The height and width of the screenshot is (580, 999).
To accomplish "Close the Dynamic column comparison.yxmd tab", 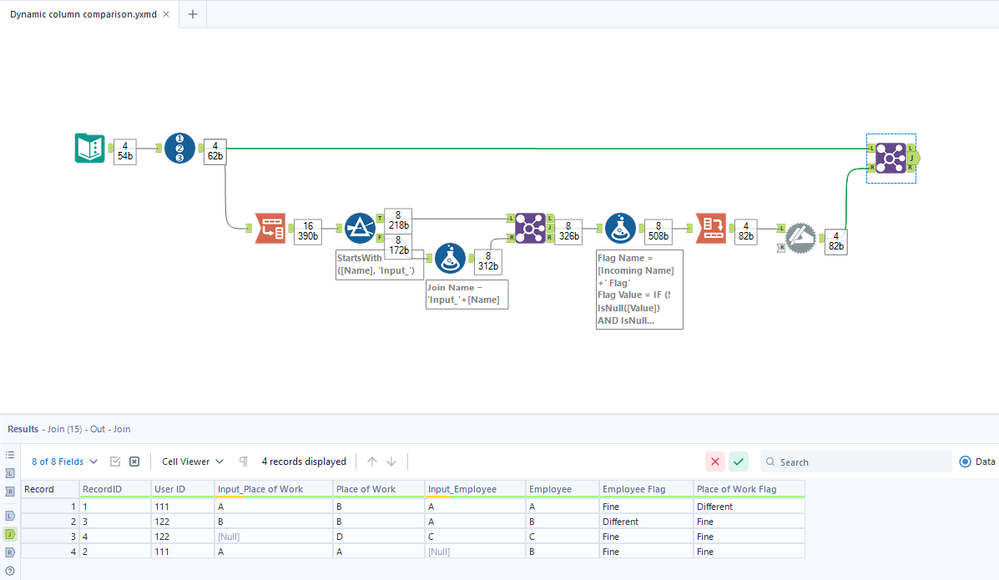I will 166,14.
